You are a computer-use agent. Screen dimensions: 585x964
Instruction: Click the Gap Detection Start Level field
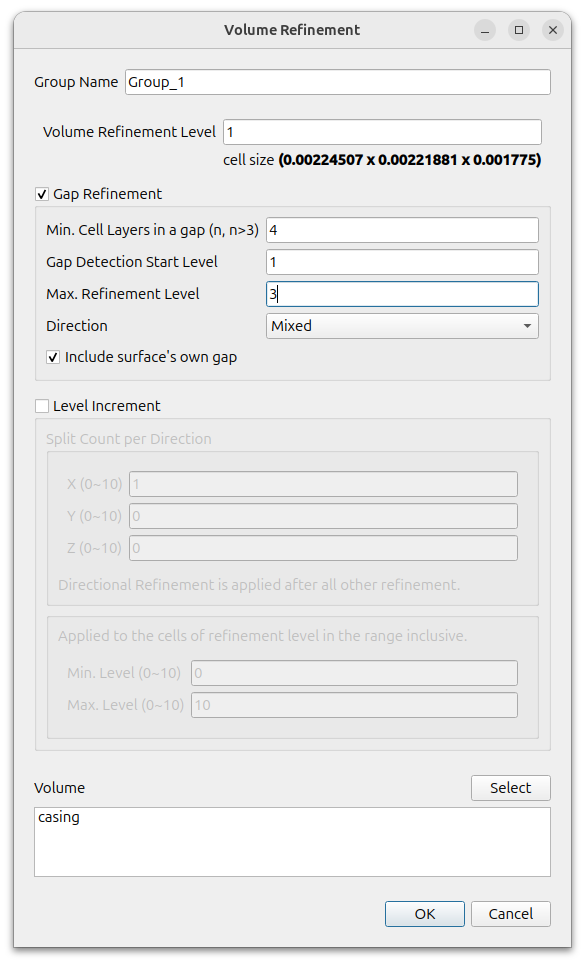(402, 262)
